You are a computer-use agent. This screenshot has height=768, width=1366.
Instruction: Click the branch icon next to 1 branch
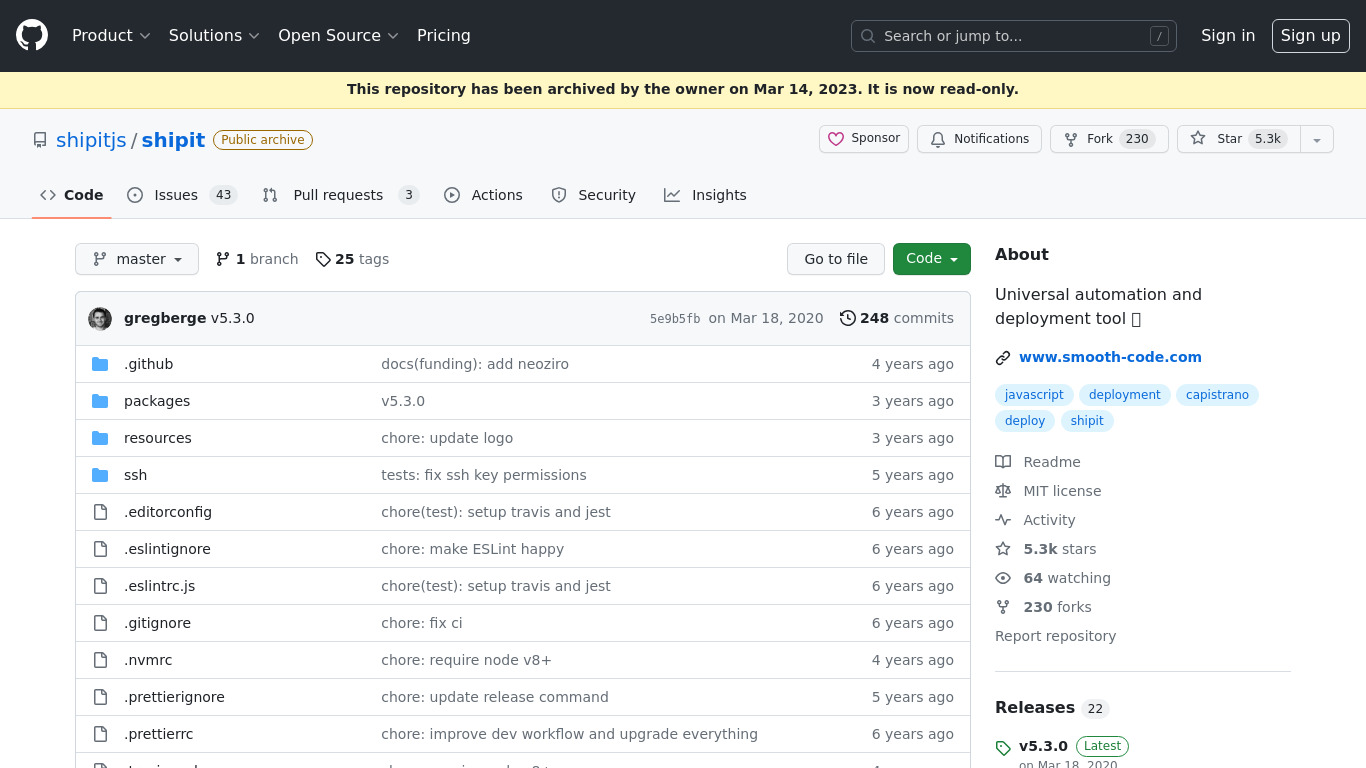(x=223, y=259)
